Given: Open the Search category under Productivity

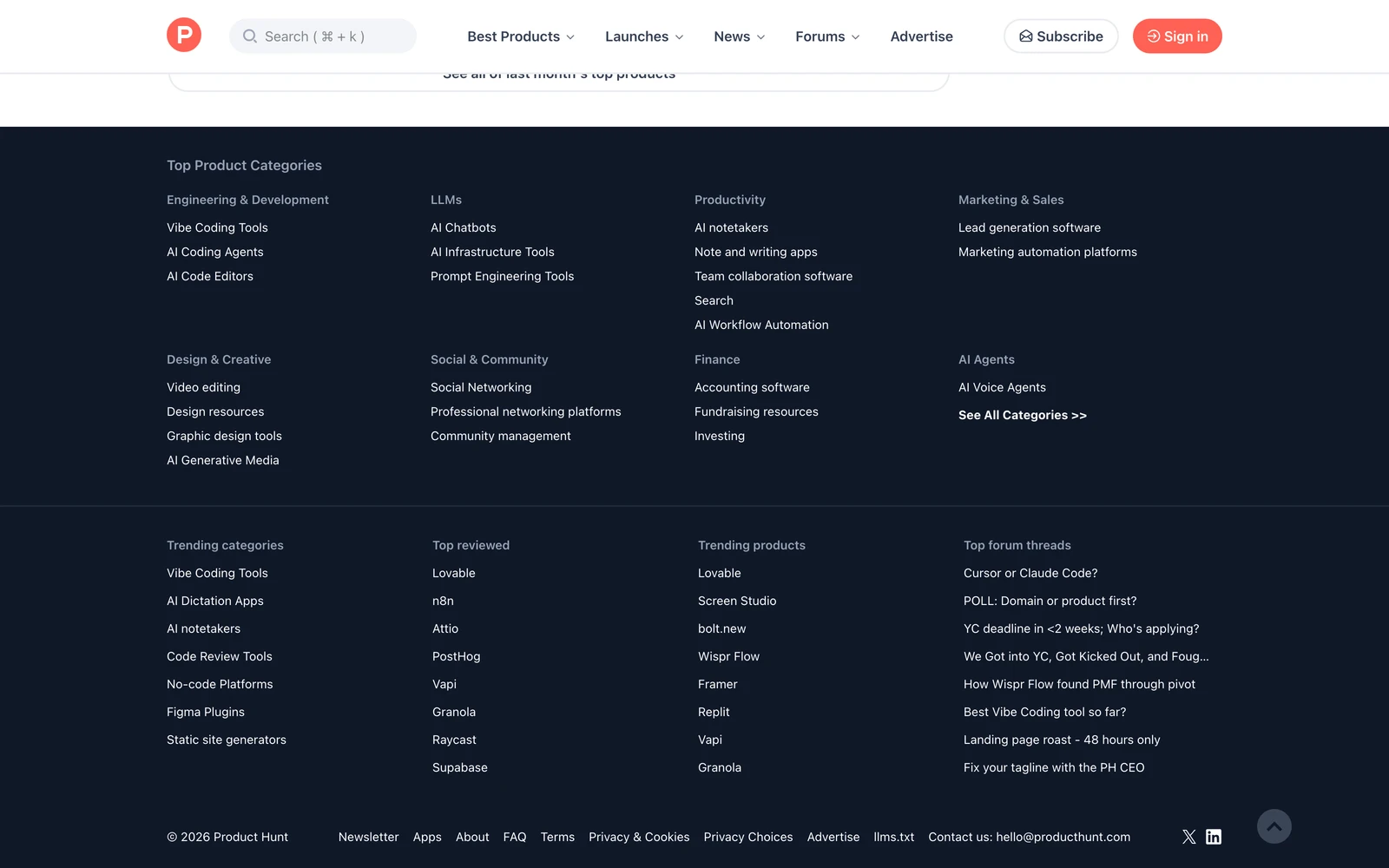Looking at the screenshot, I should [x=714, y=300].
